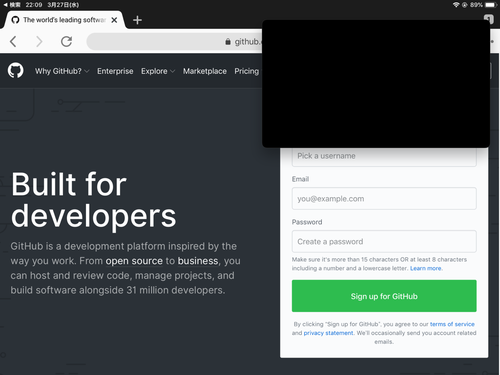The width and height of the screenshot is (500, 375).
Task: Open the Learn more password link
Action: click(x=426, y=268)
